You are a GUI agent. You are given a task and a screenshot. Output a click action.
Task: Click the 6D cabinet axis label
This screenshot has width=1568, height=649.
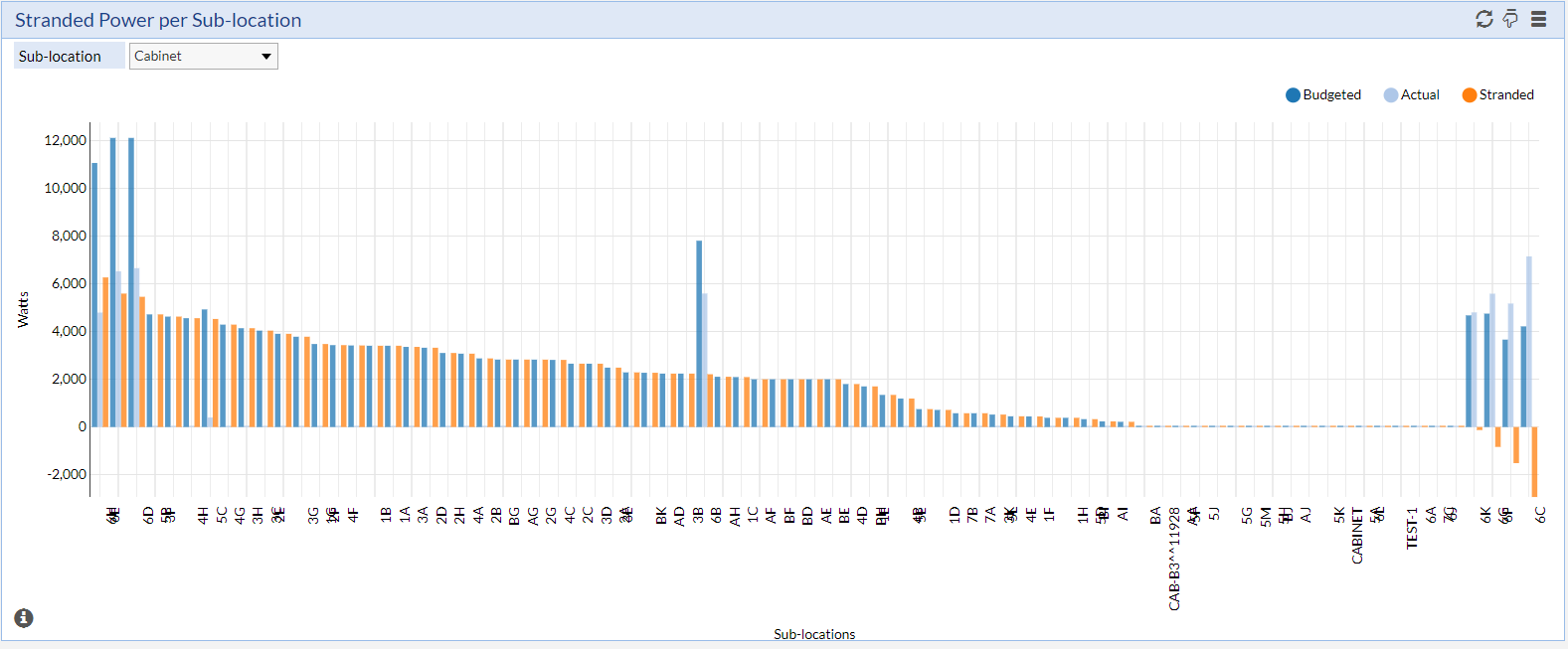149,515
